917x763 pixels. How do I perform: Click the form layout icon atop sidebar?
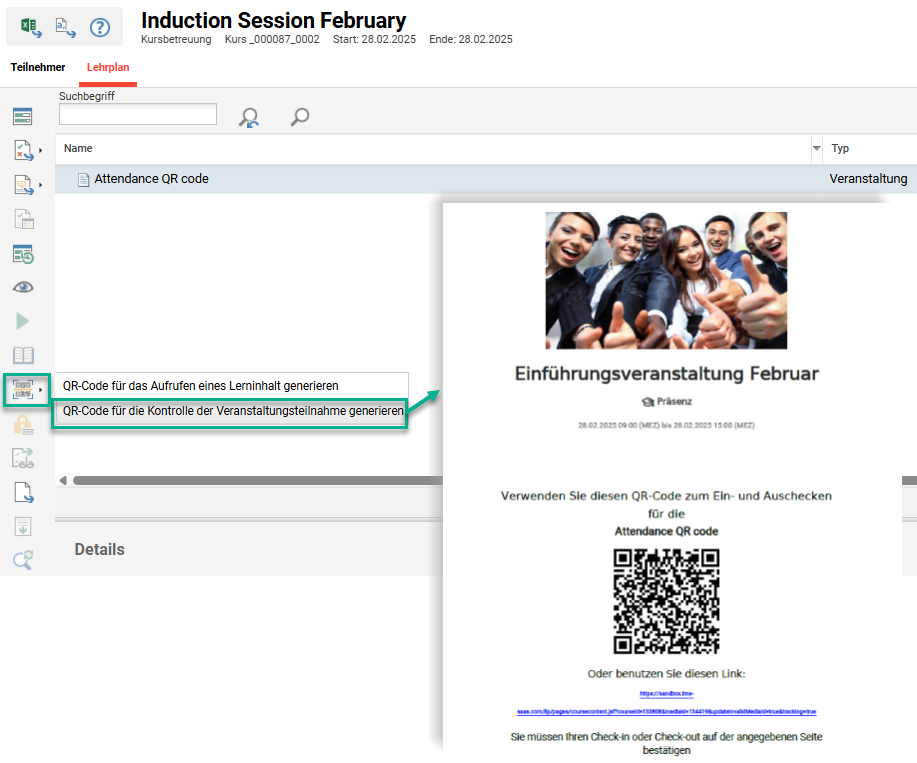23,116
